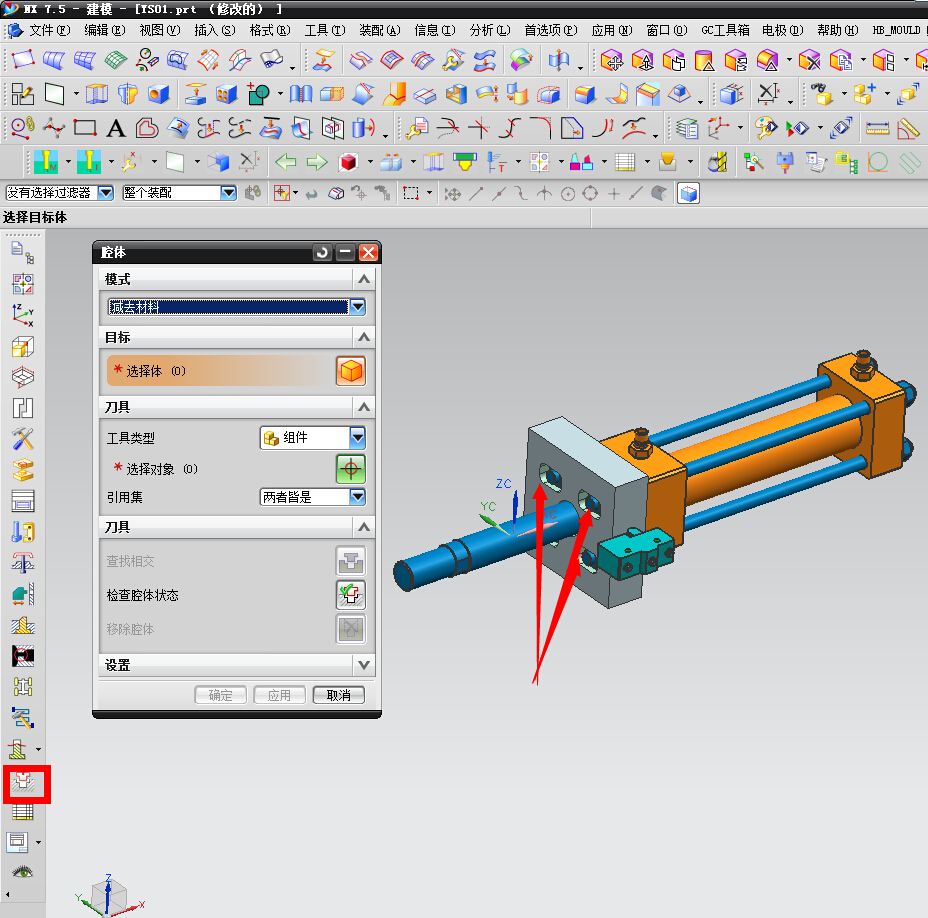
Task: Toggle the point on face snap button
Action: (x=659, y=194)
